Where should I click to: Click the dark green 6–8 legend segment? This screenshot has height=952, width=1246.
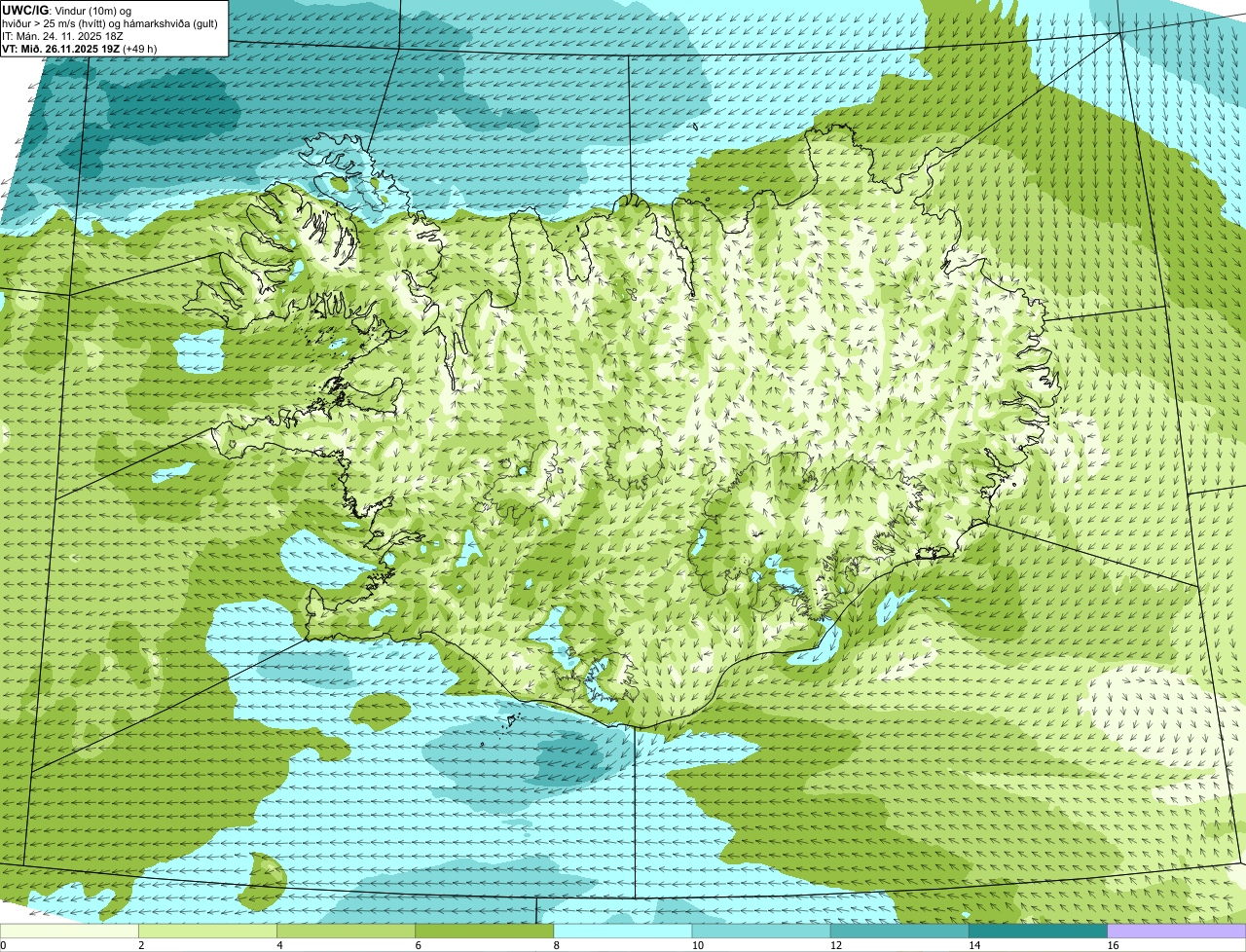(x=485, y=932)
